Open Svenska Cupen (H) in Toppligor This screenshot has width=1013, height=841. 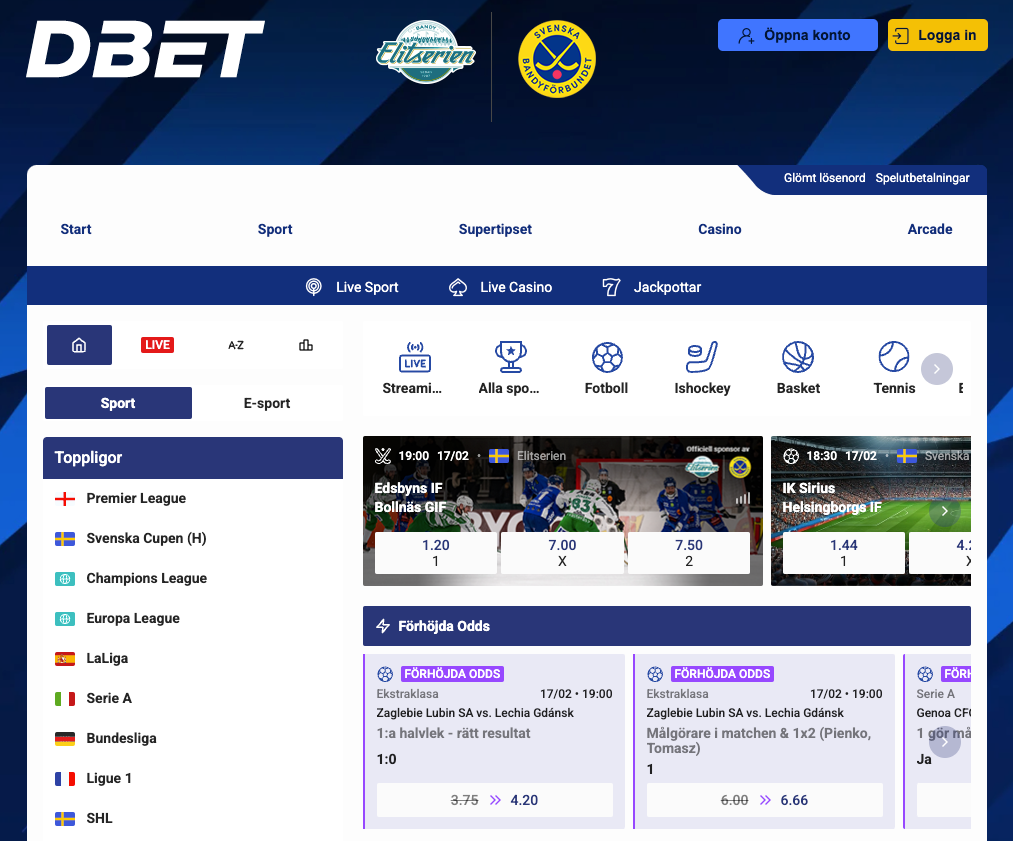(193, 539)
